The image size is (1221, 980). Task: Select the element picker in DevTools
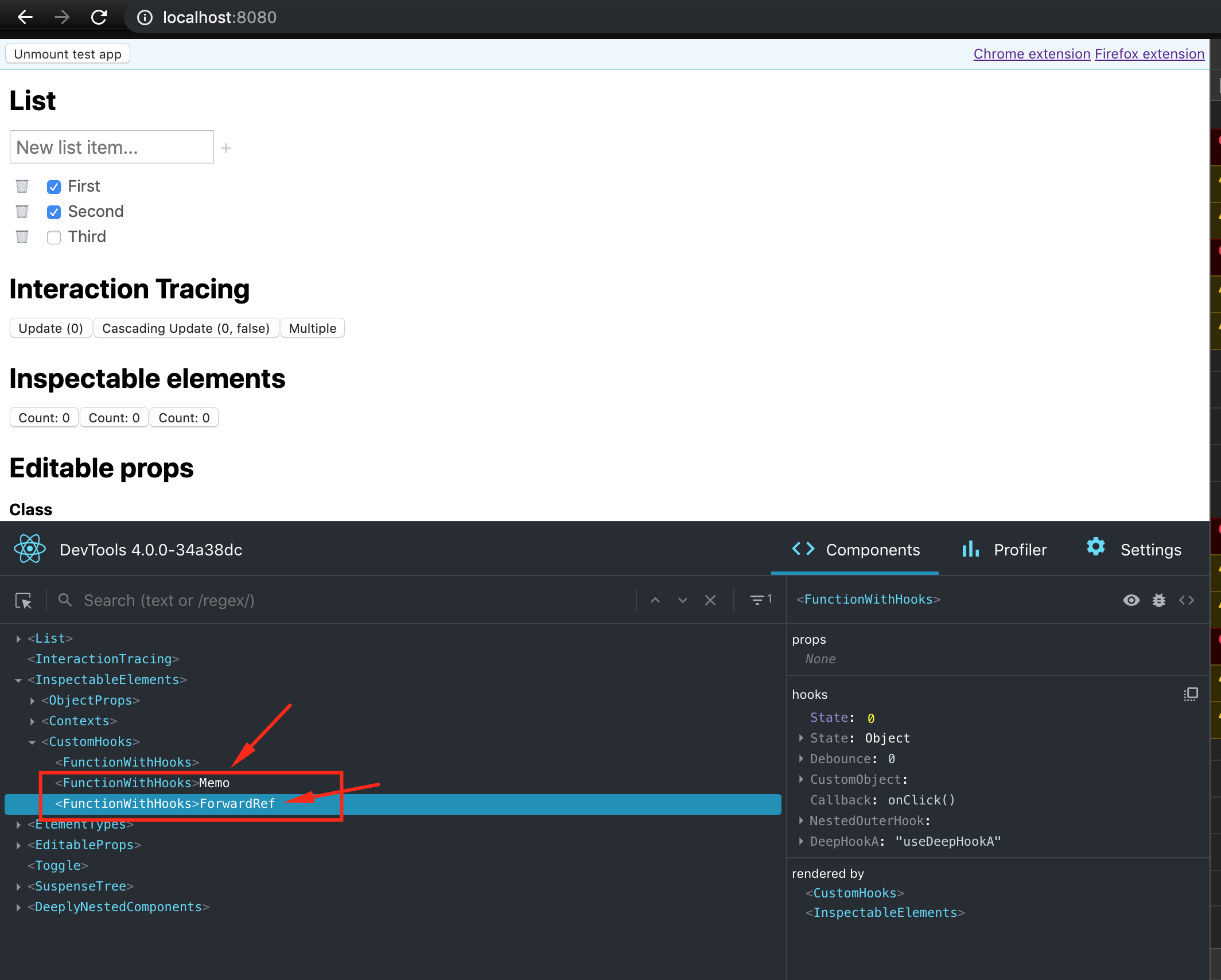coord(24,600)
